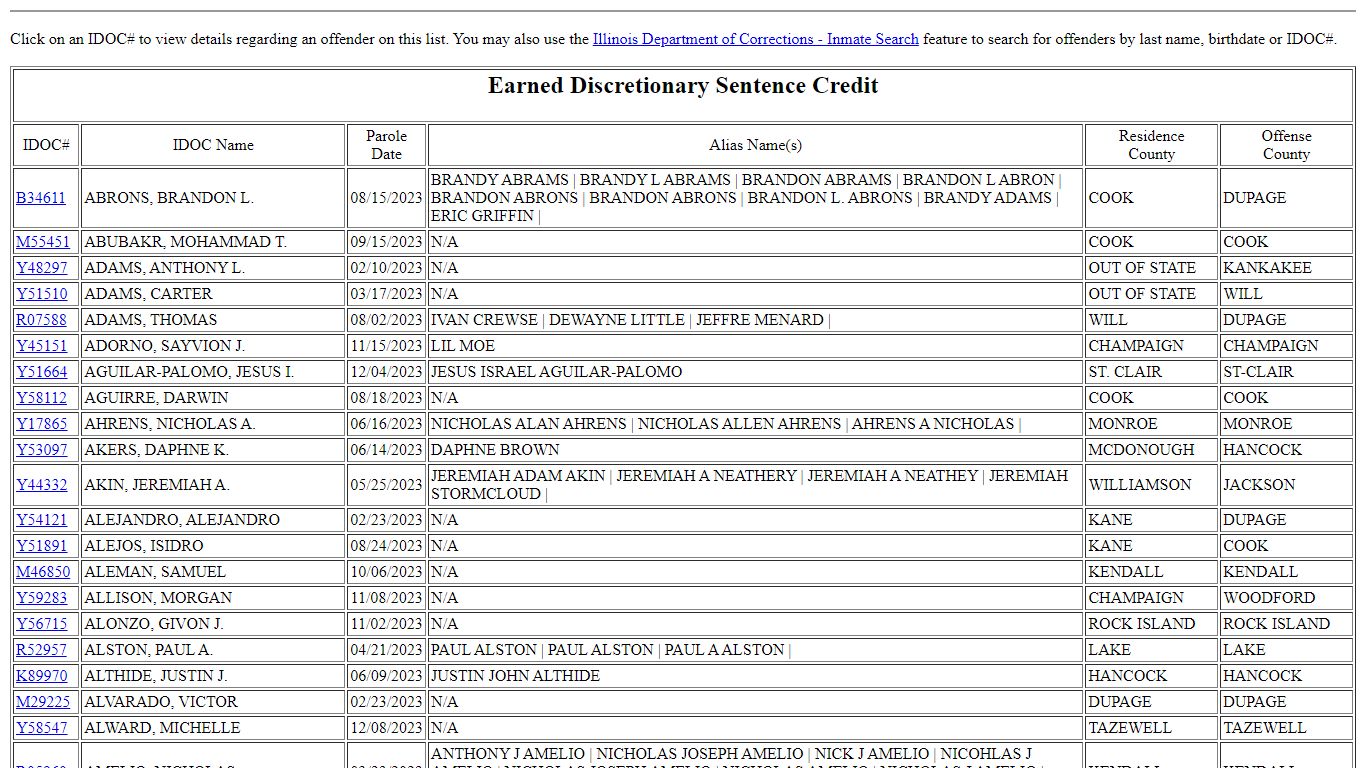1366x768 pixels.
Task: Open offender record M55451
Action: [x=43, y=242]
